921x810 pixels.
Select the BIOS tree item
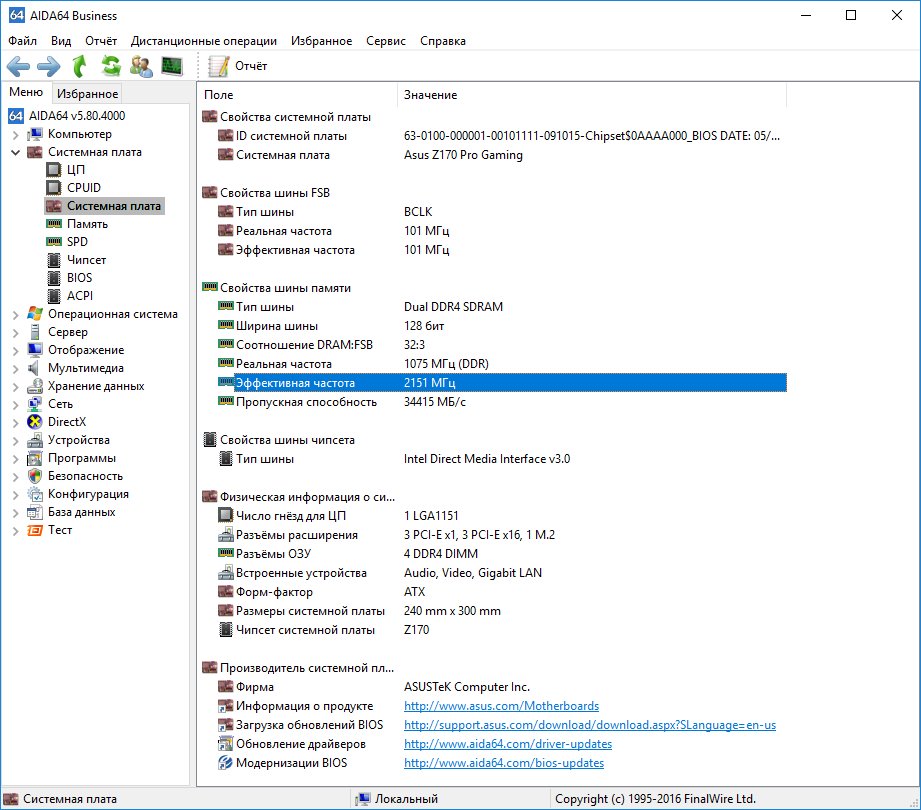click(79, 277)
